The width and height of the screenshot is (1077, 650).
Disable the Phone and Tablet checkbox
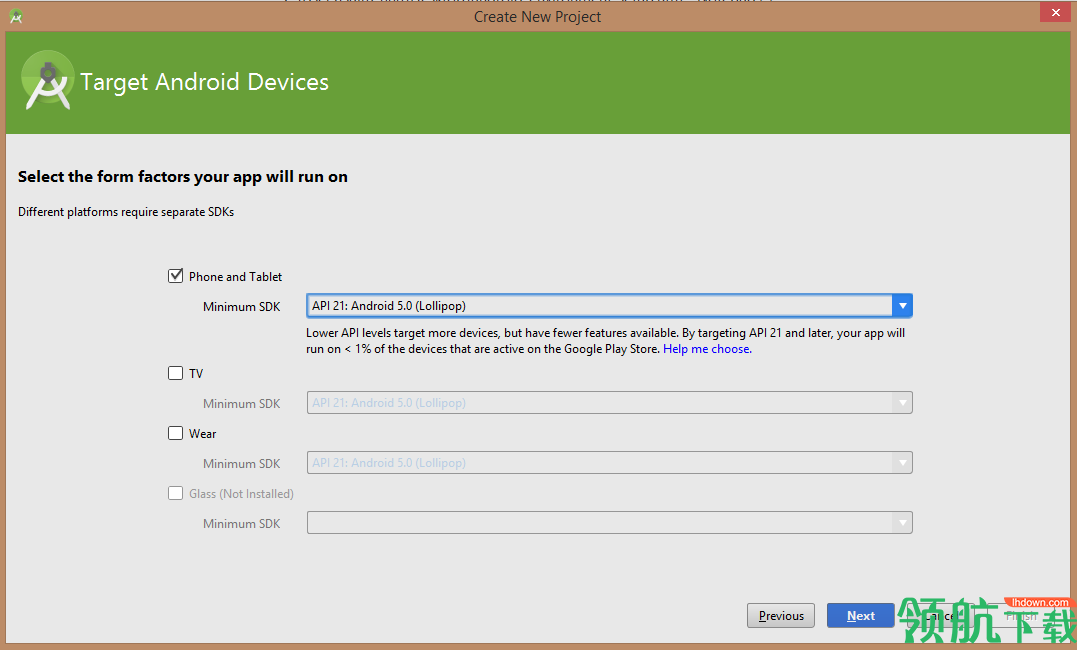click(175, 275)
